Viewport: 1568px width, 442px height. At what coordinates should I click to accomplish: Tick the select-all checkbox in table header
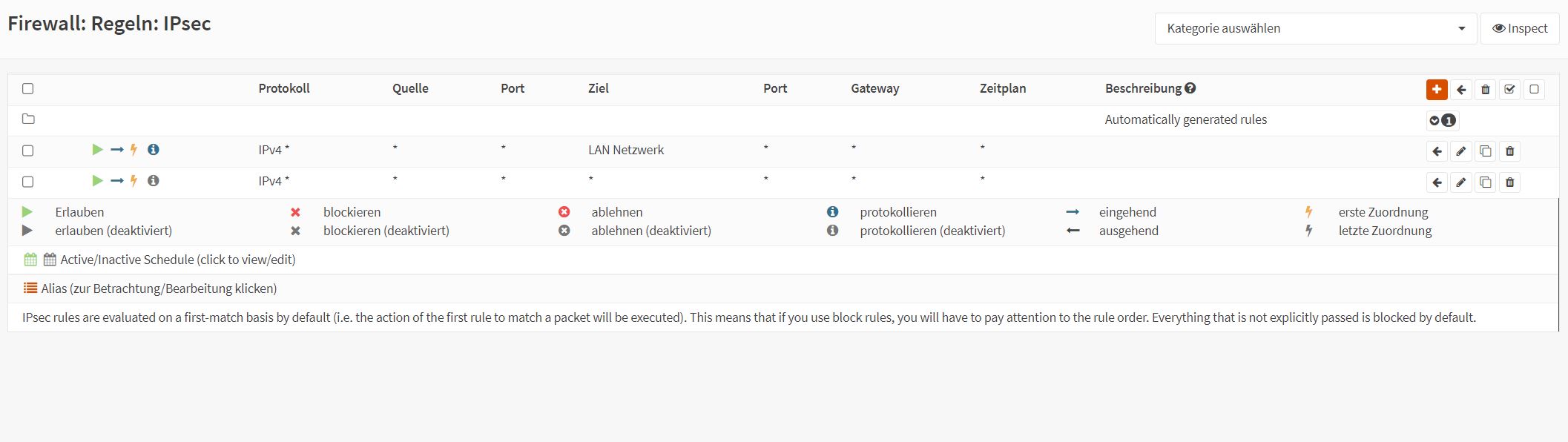point(28,89)
